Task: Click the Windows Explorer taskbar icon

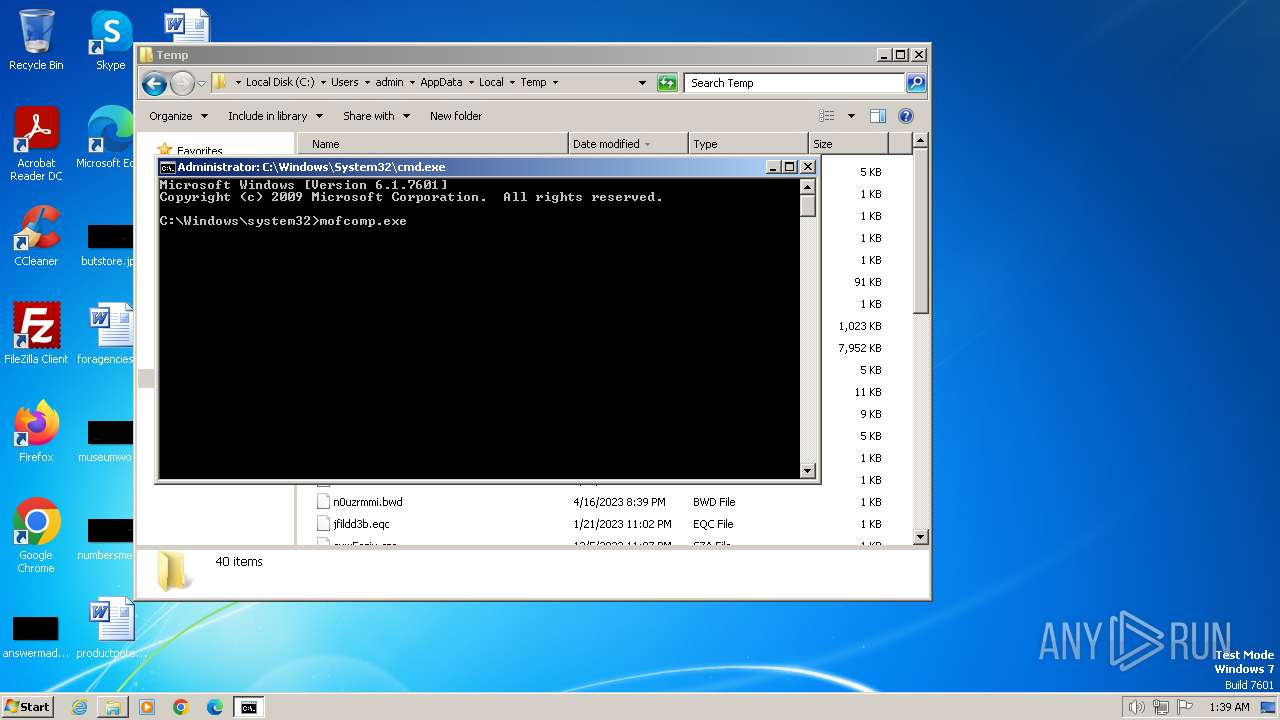Action: pyautogui.click(x=113, y=707)
